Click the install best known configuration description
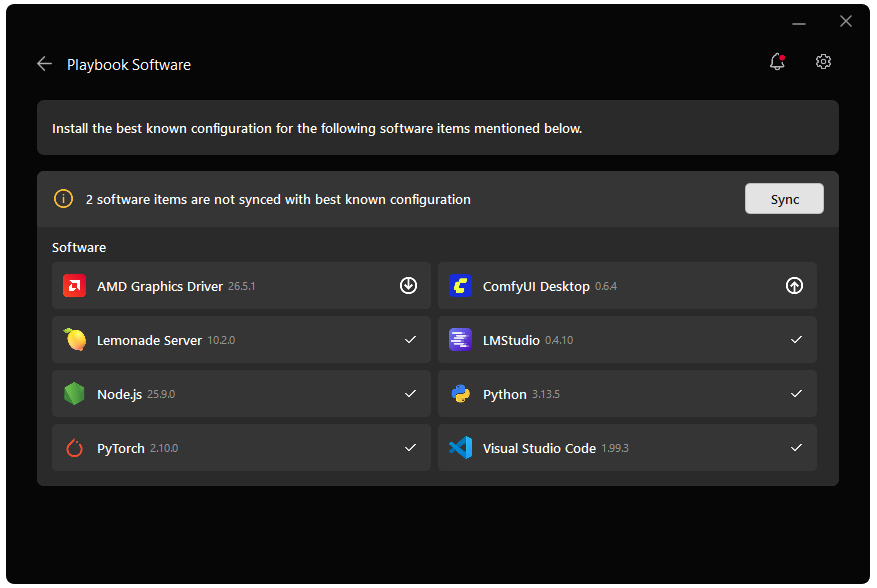The height and width of the screenshot is (588, 877). (317, 128)
